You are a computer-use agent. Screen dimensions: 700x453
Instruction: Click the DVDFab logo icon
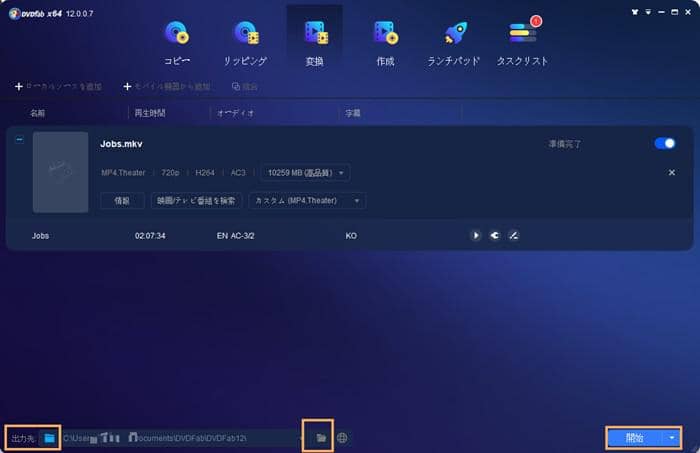coord(14,13)
